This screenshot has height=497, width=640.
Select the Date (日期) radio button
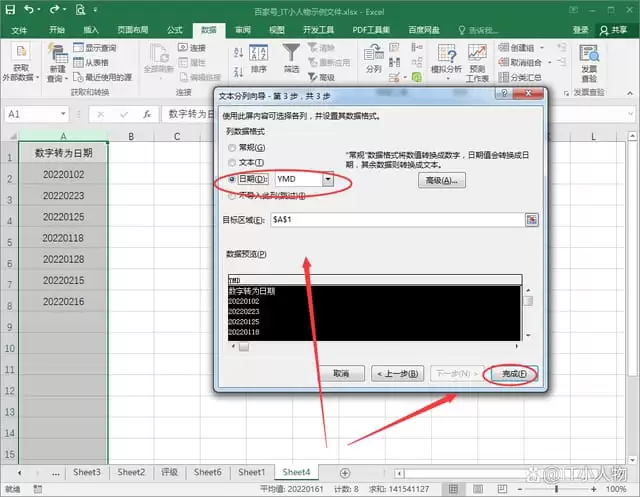tap(232, 179)
